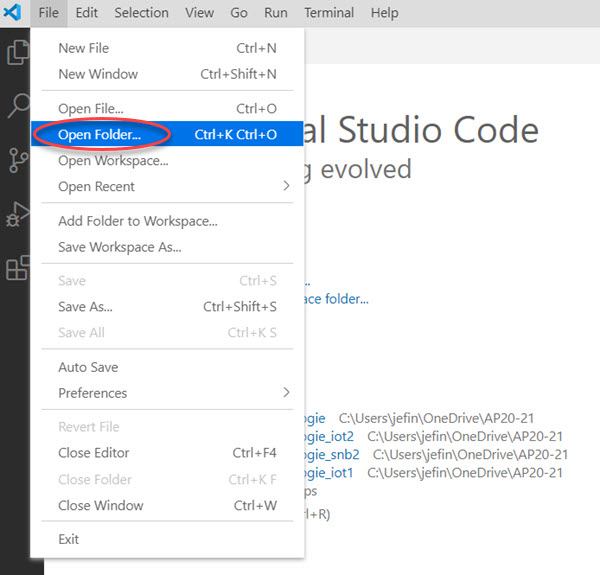The image size is (600, 575).
Task: Open the Run and Debug view
Action: click(18, 214)
